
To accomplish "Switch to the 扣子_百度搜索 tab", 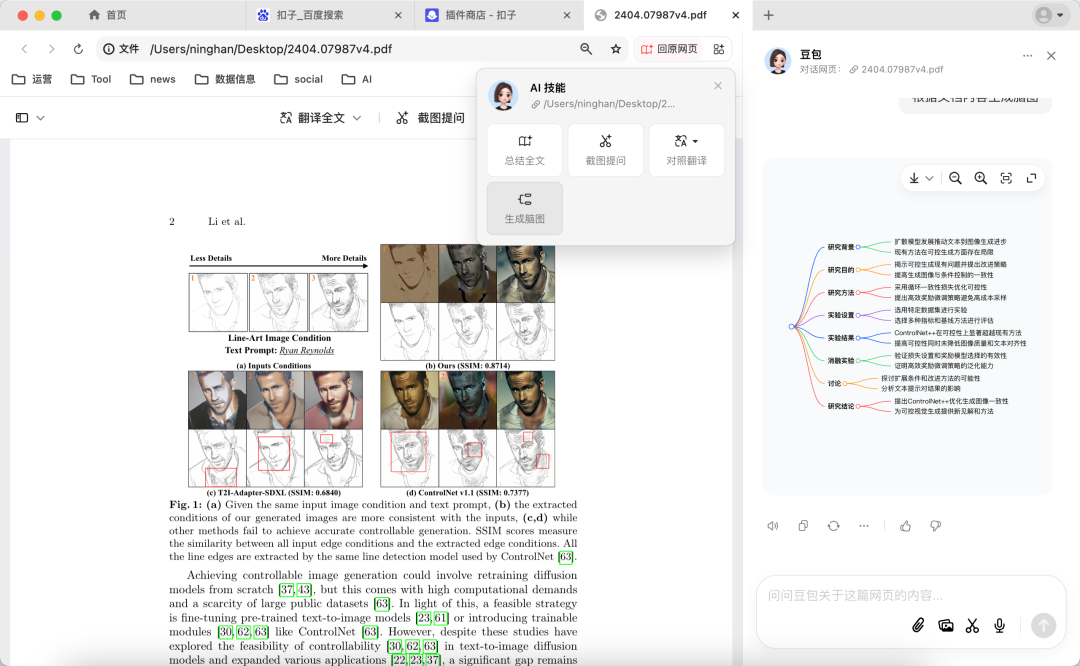I will (310, 15).
